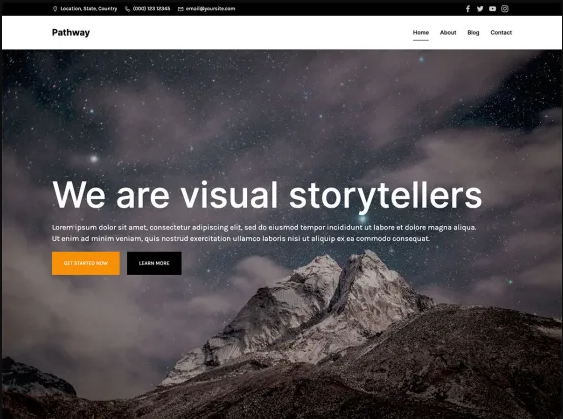
Task: Click the email envelope icon
Action: point(181,9)
